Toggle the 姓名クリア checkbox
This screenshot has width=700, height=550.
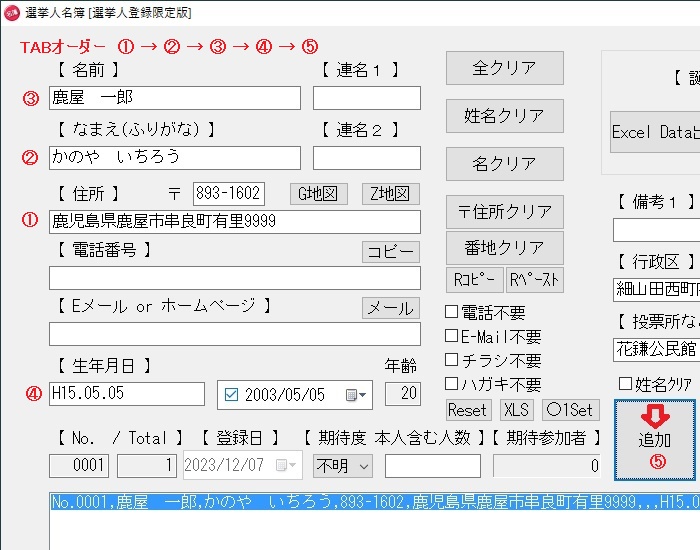[625, 384]
